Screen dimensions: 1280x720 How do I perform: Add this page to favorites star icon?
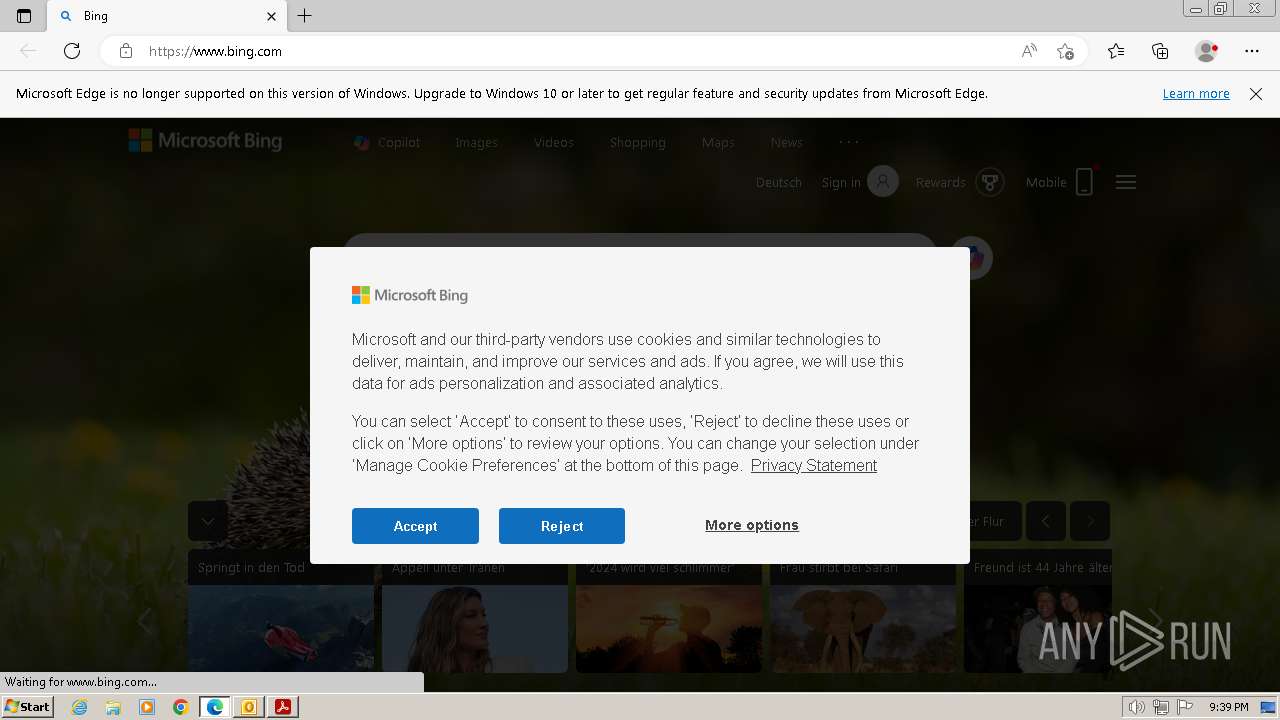[1066, 51]
